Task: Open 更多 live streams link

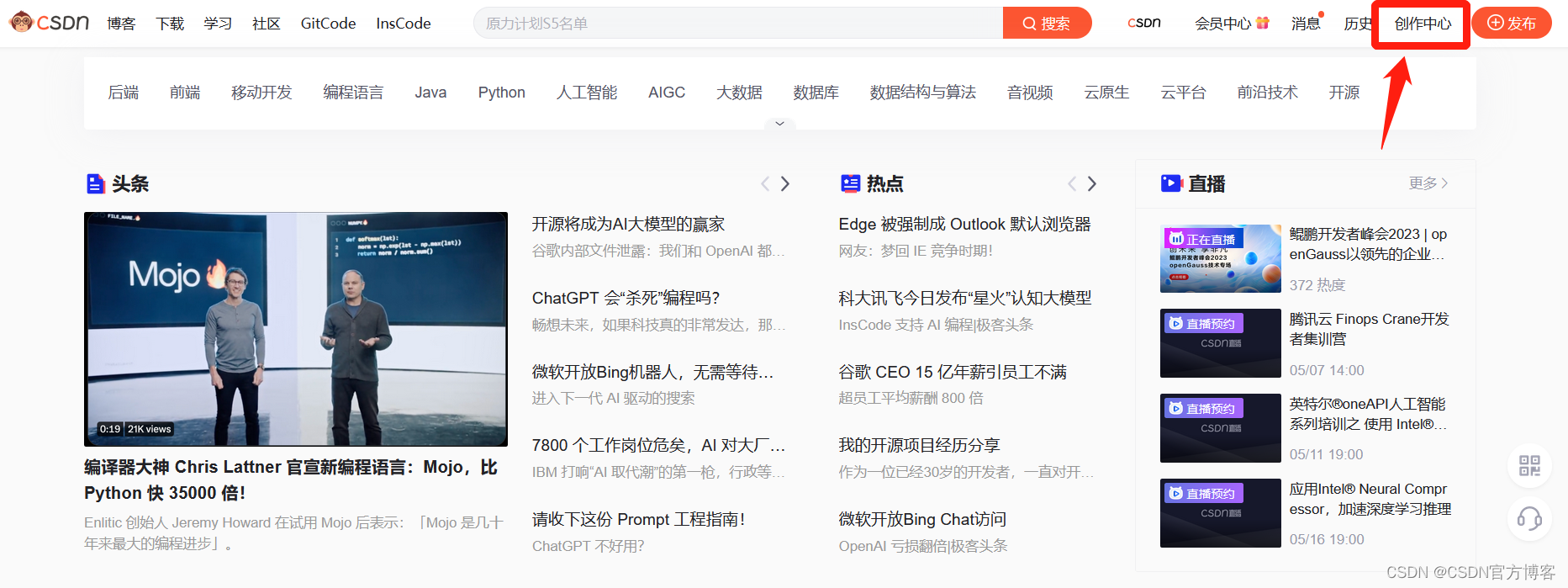Action: [x=1428, y=183]
